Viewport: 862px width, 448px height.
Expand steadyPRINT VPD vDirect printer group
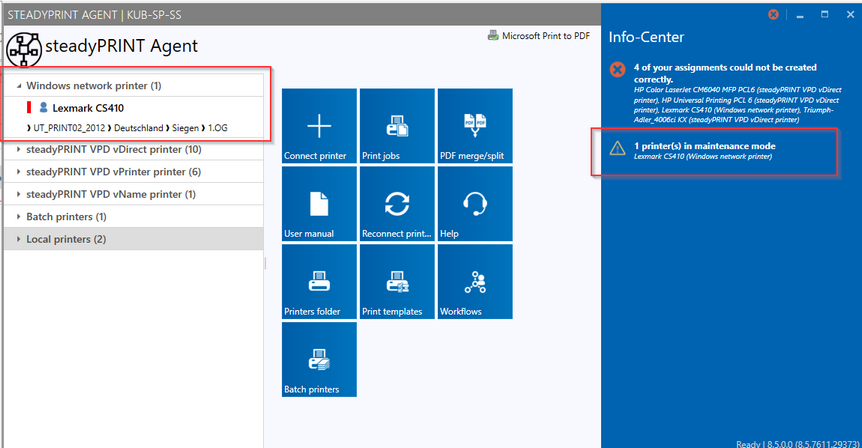[x=19, y=149]
